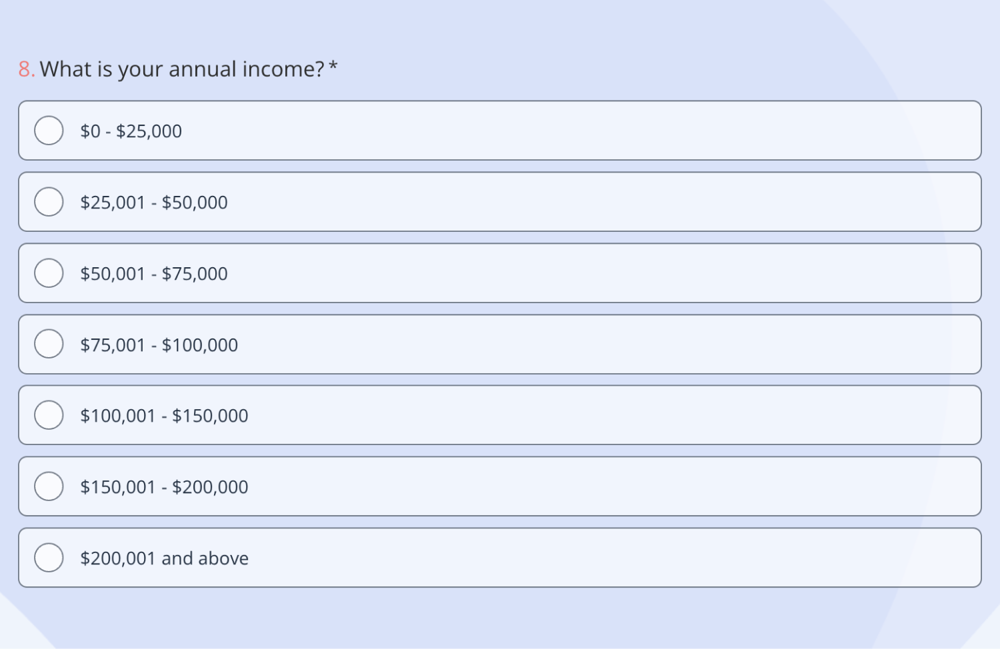Select the $200,001 and above radio button
The image size is (1000, 649).
pos(48,557)
